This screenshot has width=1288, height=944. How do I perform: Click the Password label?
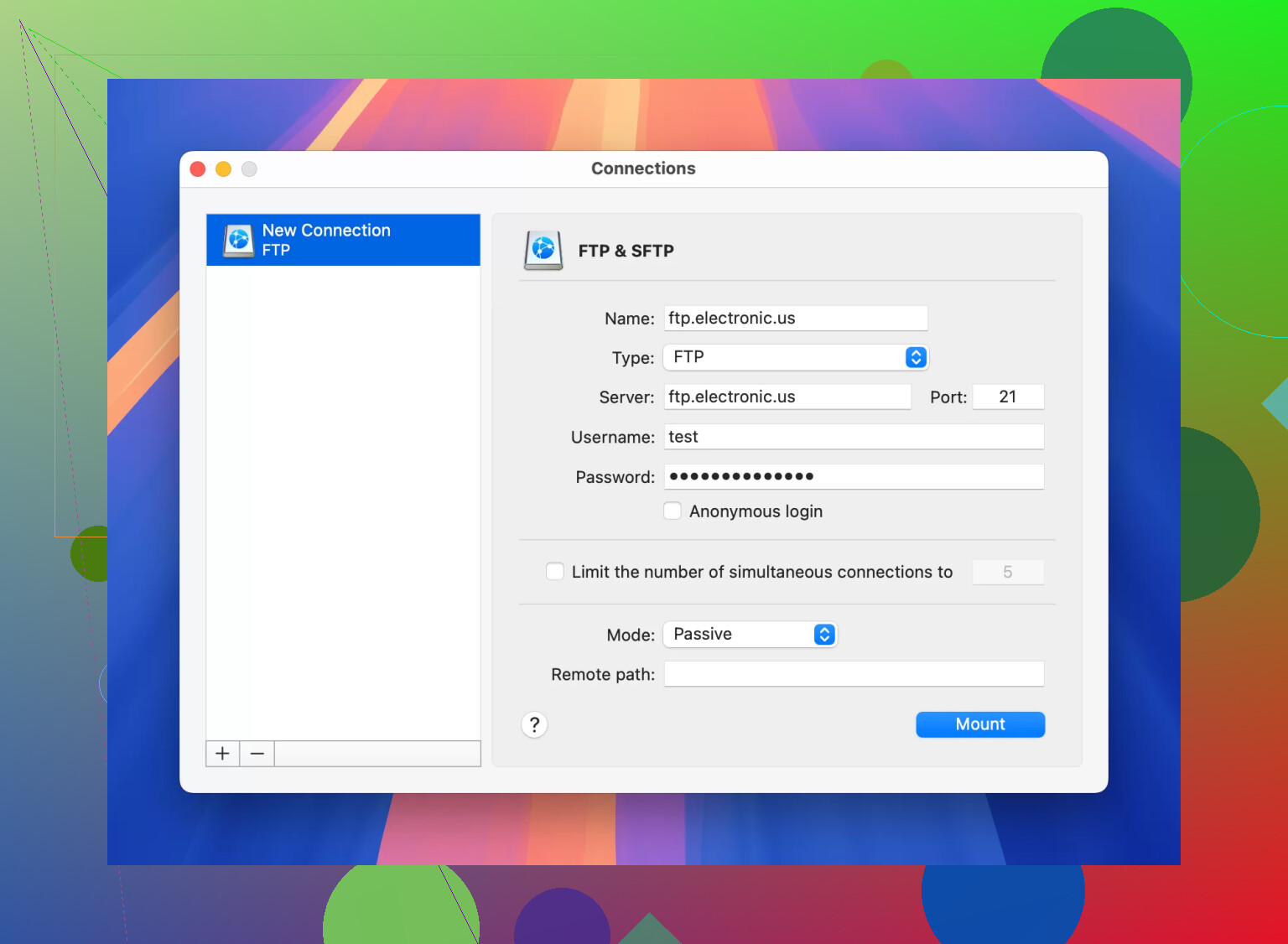click(x=615, y=477)
